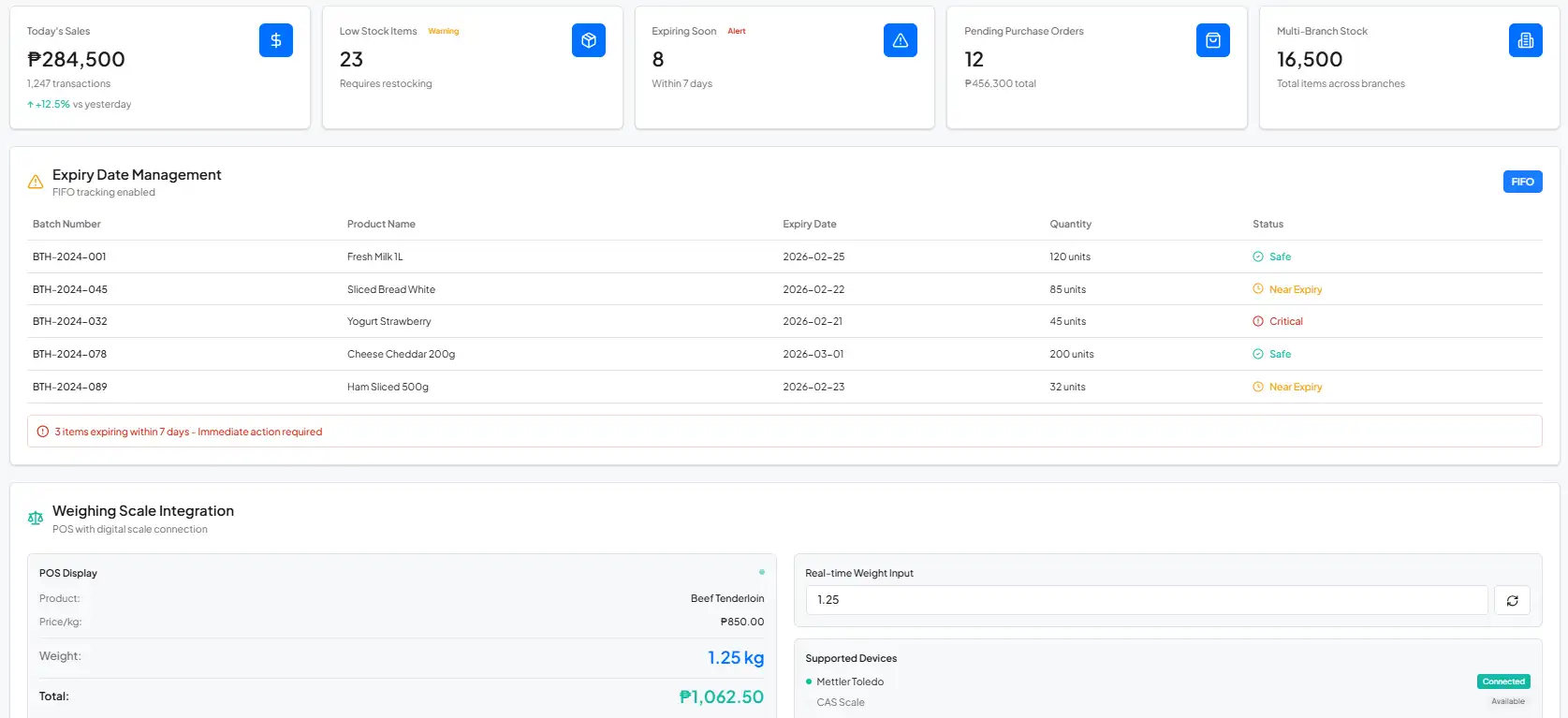
Task: Click the CAS Scale device entry
Action: [841, 702]
